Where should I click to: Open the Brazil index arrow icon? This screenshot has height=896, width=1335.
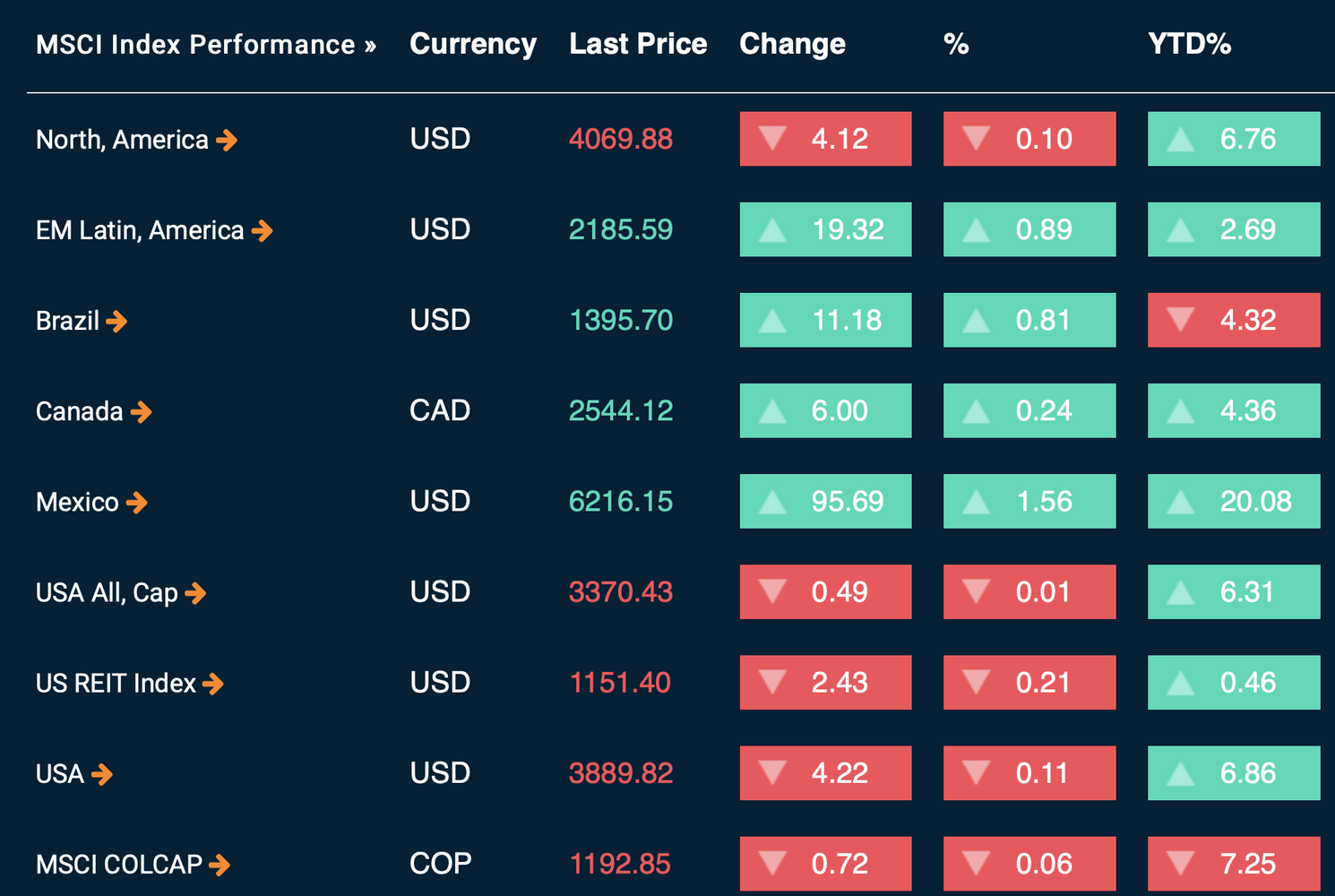(116, 321)
